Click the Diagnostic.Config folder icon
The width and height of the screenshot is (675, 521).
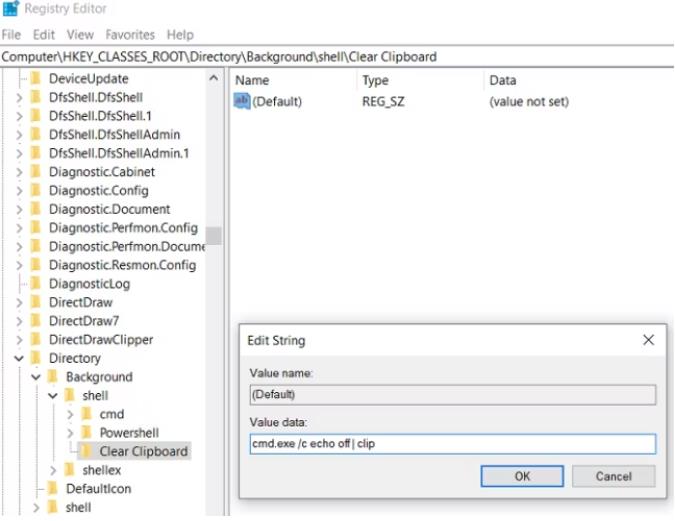[36, 190]
